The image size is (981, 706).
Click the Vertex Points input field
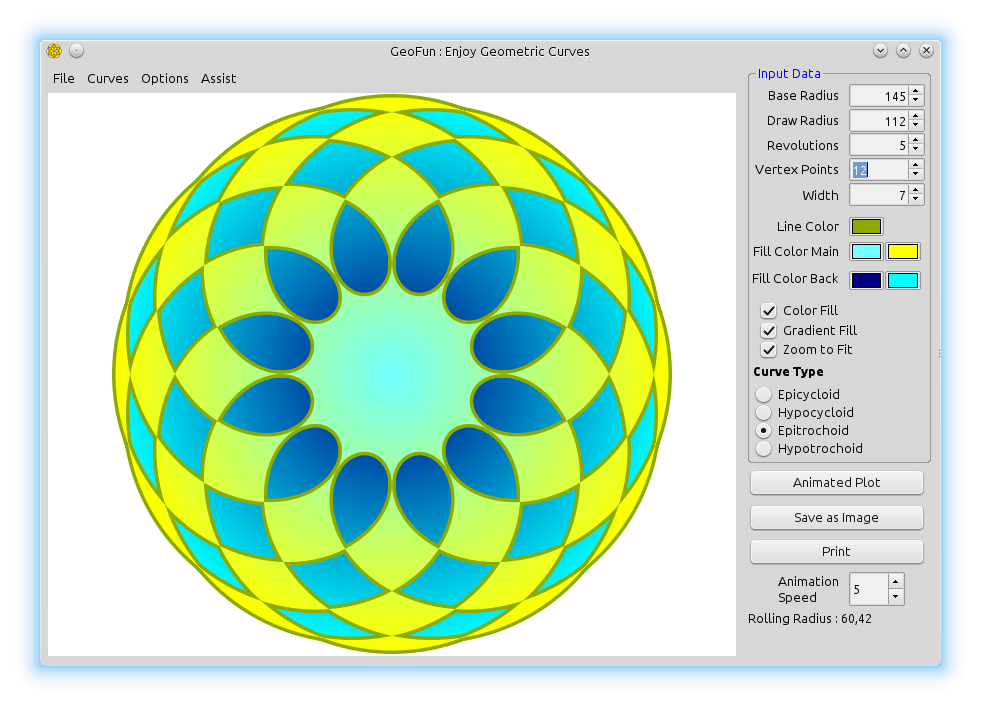(878, 170)
